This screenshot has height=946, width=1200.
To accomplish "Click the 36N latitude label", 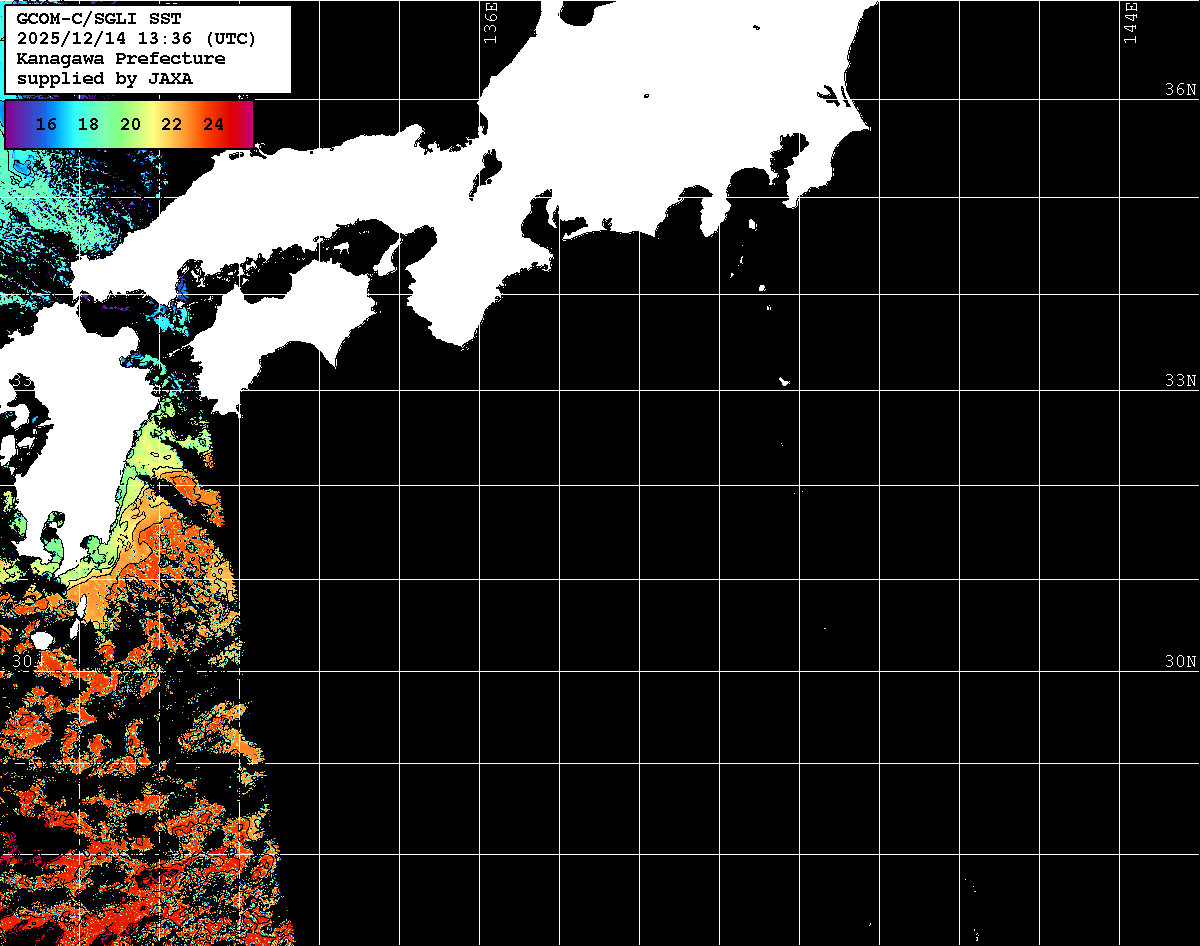I will [x=1180, y=90].
